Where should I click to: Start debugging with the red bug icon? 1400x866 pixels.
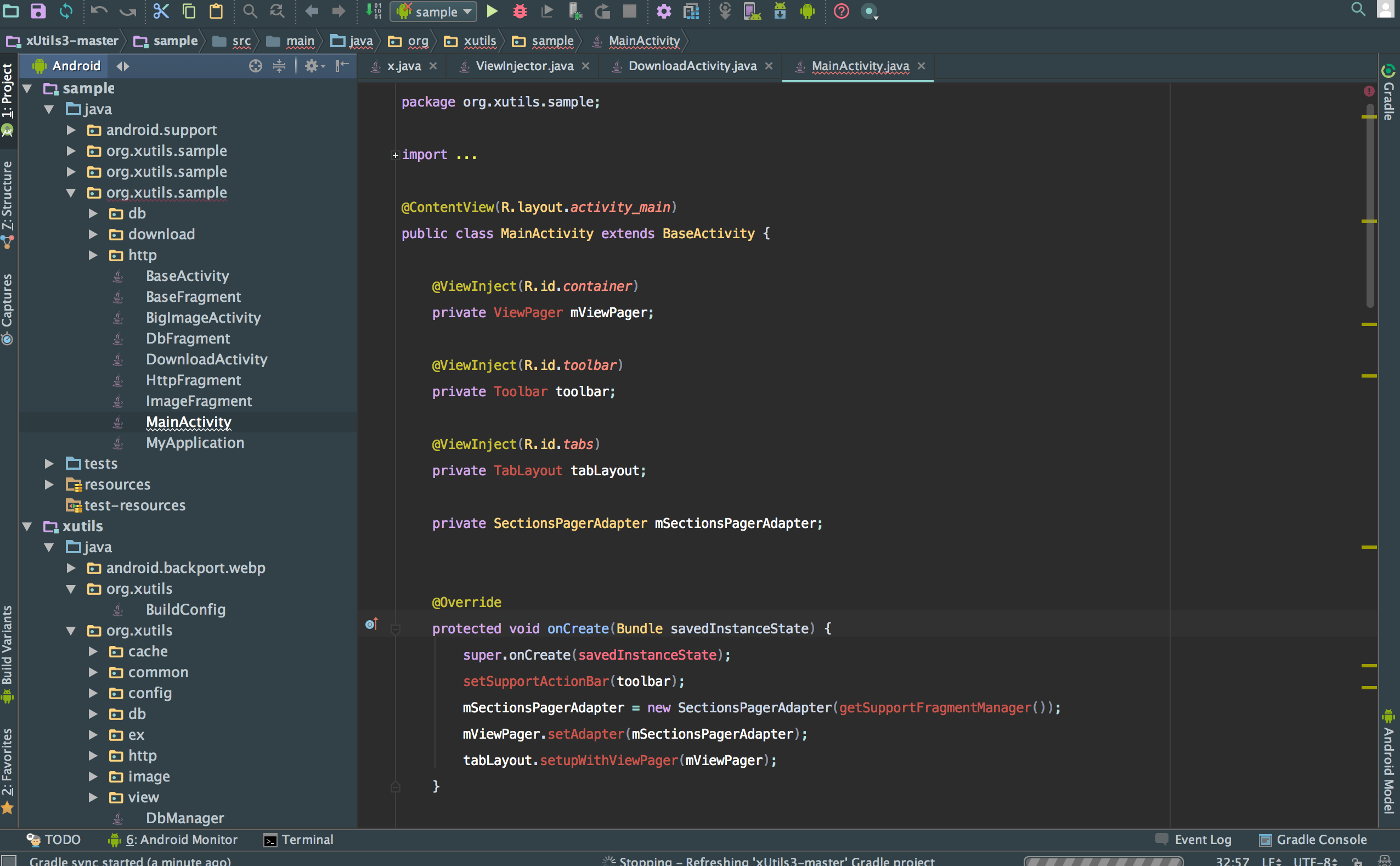coord(520,11)
